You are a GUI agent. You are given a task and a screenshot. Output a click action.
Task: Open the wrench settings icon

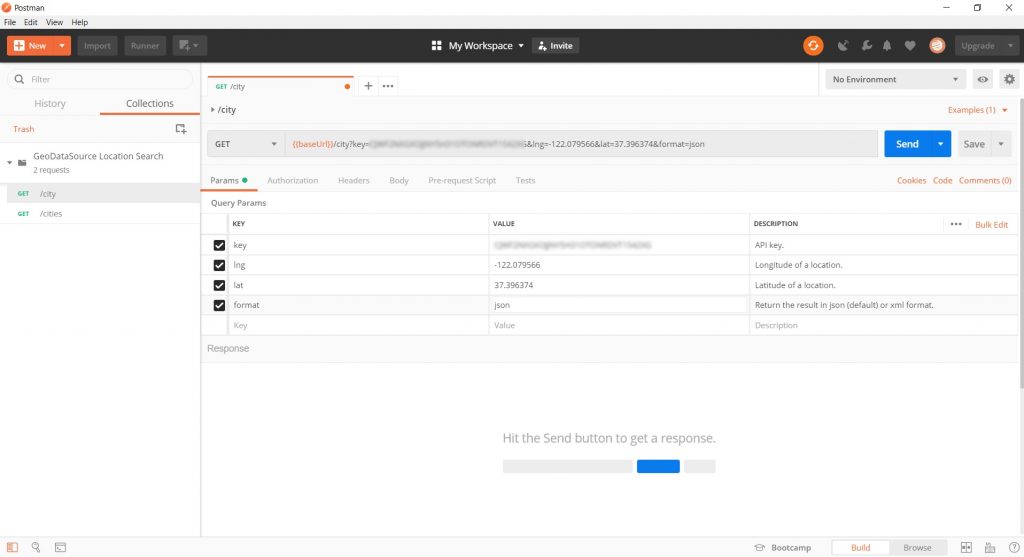866,46
